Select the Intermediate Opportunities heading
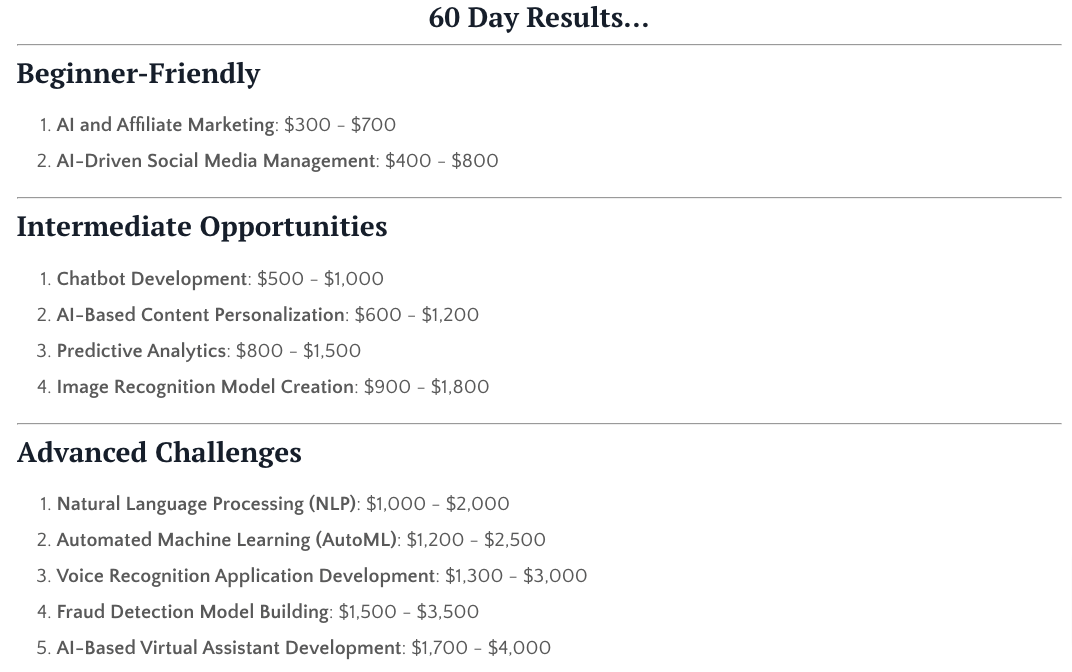1072x672 pixels. pos(202,226)
